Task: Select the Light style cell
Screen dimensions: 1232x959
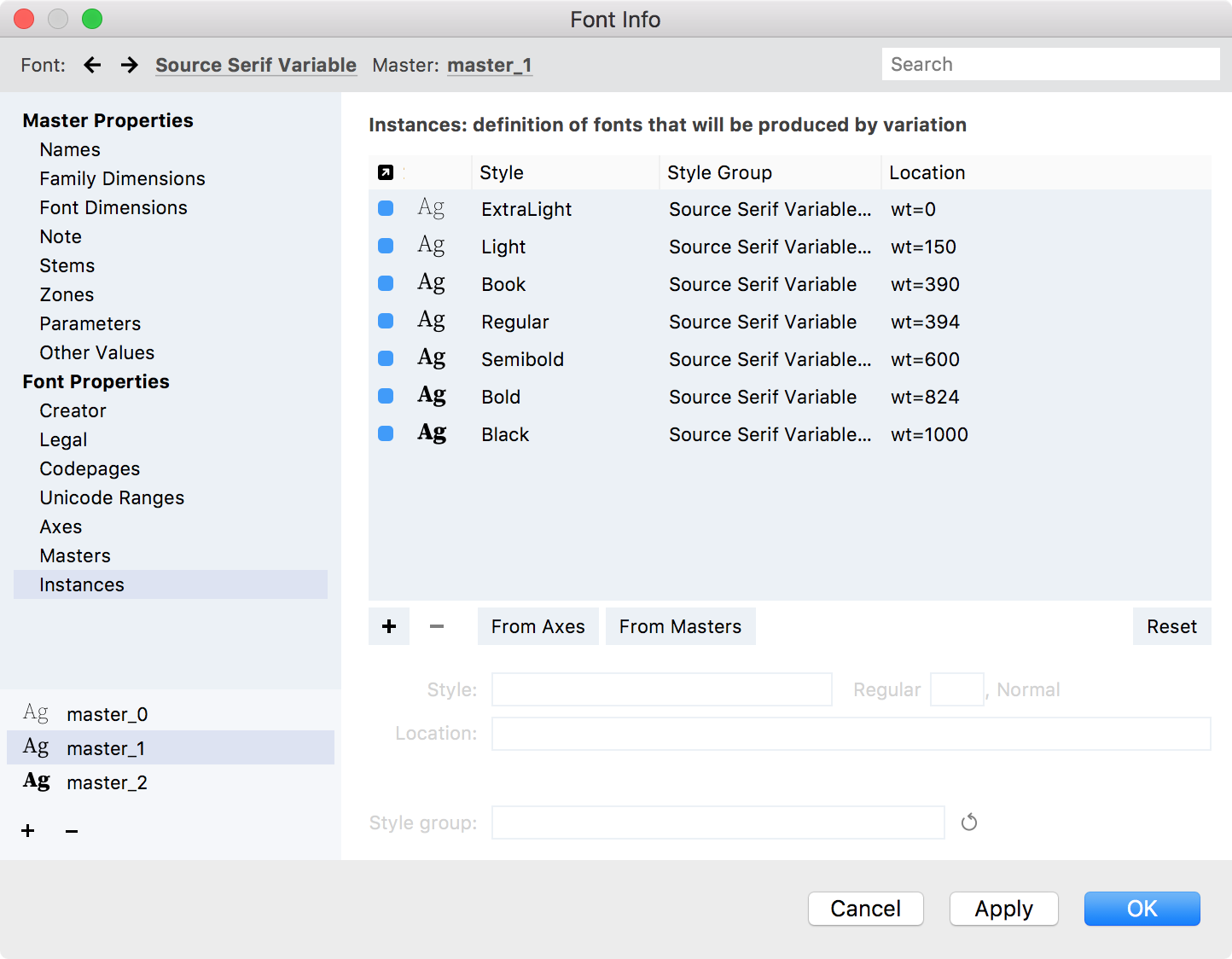Action: point(503,247)
